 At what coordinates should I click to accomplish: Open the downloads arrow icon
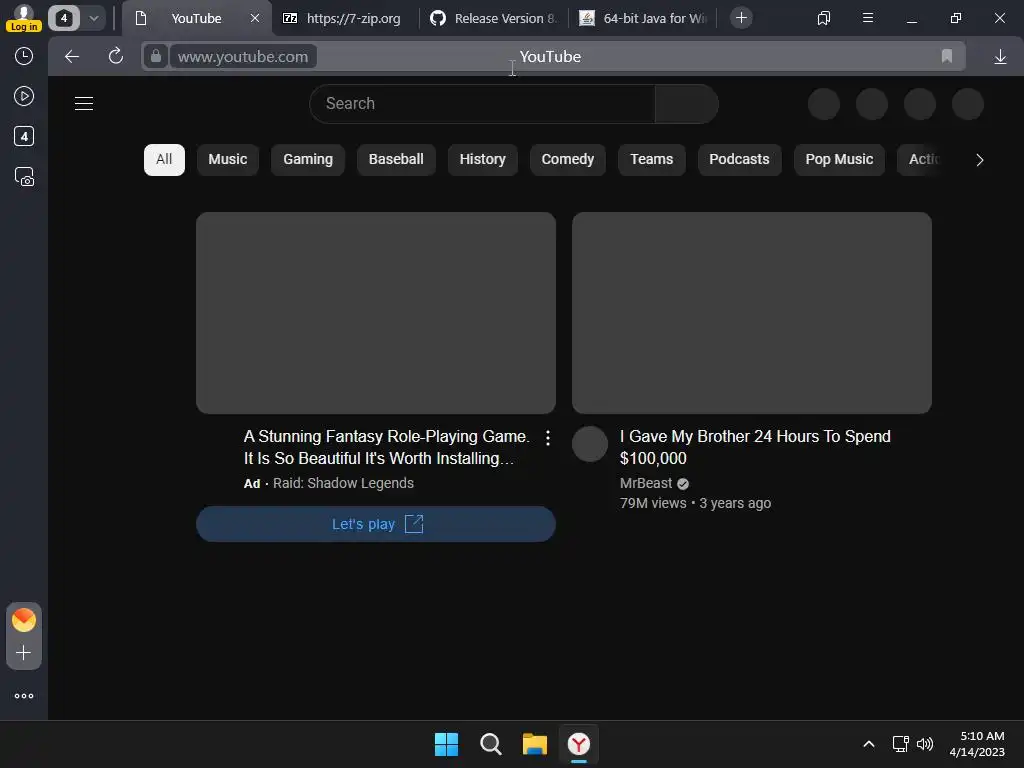[1000, 57]
